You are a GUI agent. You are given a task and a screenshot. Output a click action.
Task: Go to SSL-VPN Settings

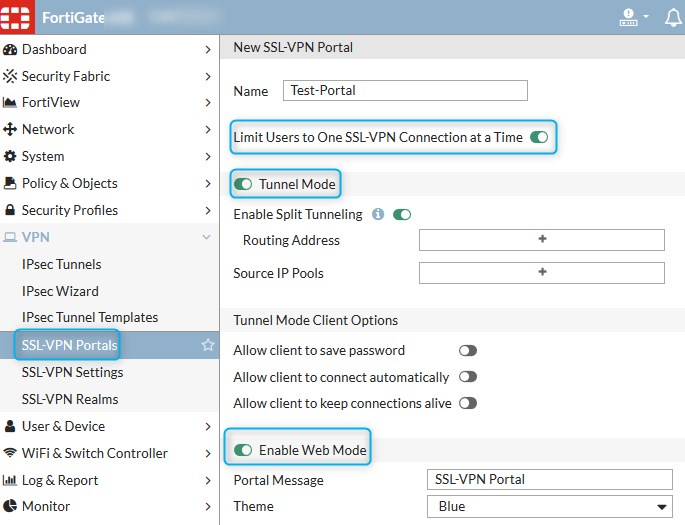click(x=73, y=372)
